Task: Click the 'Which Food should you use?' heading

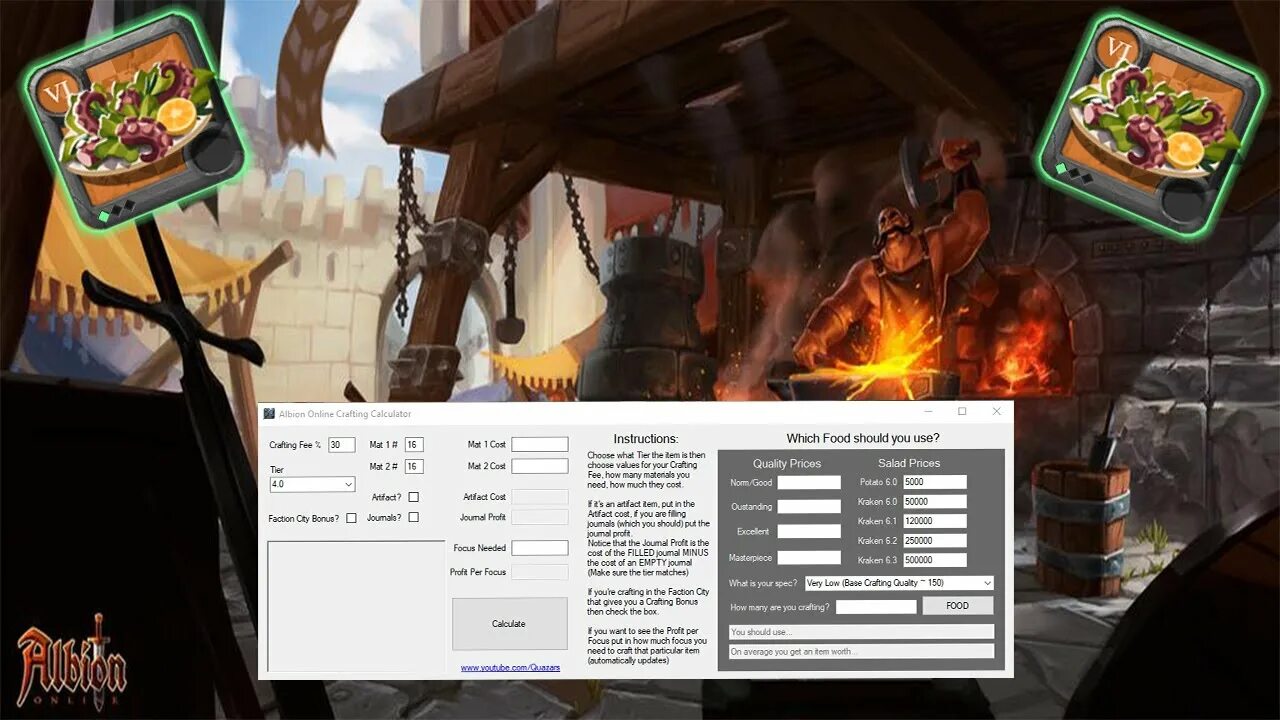Action: pyautogui.click(x=863, y=438)
